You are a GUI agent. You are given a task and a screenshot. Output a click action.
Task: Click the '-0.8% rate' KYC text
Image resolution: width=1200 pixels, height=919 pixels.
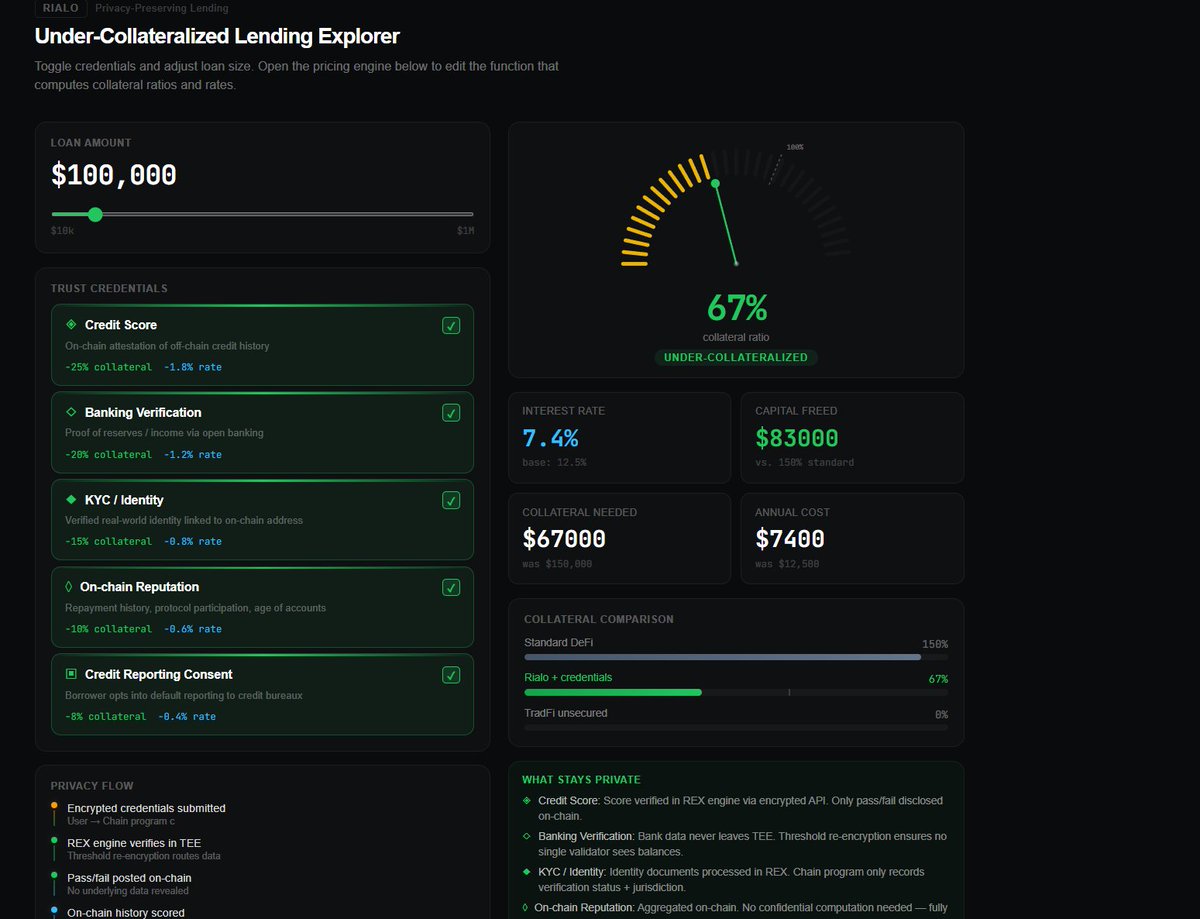click(x=193, y=541)
